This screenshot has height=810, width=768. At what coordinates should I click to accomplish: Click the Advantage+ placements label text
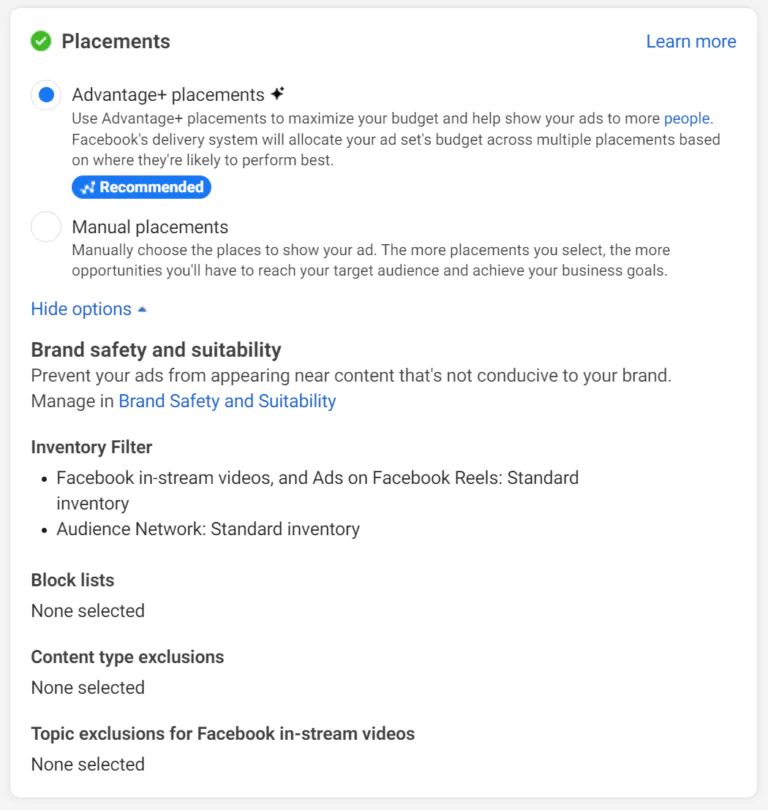(x=168, y=95)
